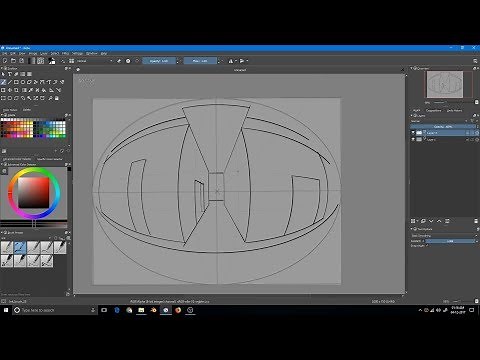Collapse the Tool Options docker
The height and width of the screenshot is (360, 480).
coord(412,229)
